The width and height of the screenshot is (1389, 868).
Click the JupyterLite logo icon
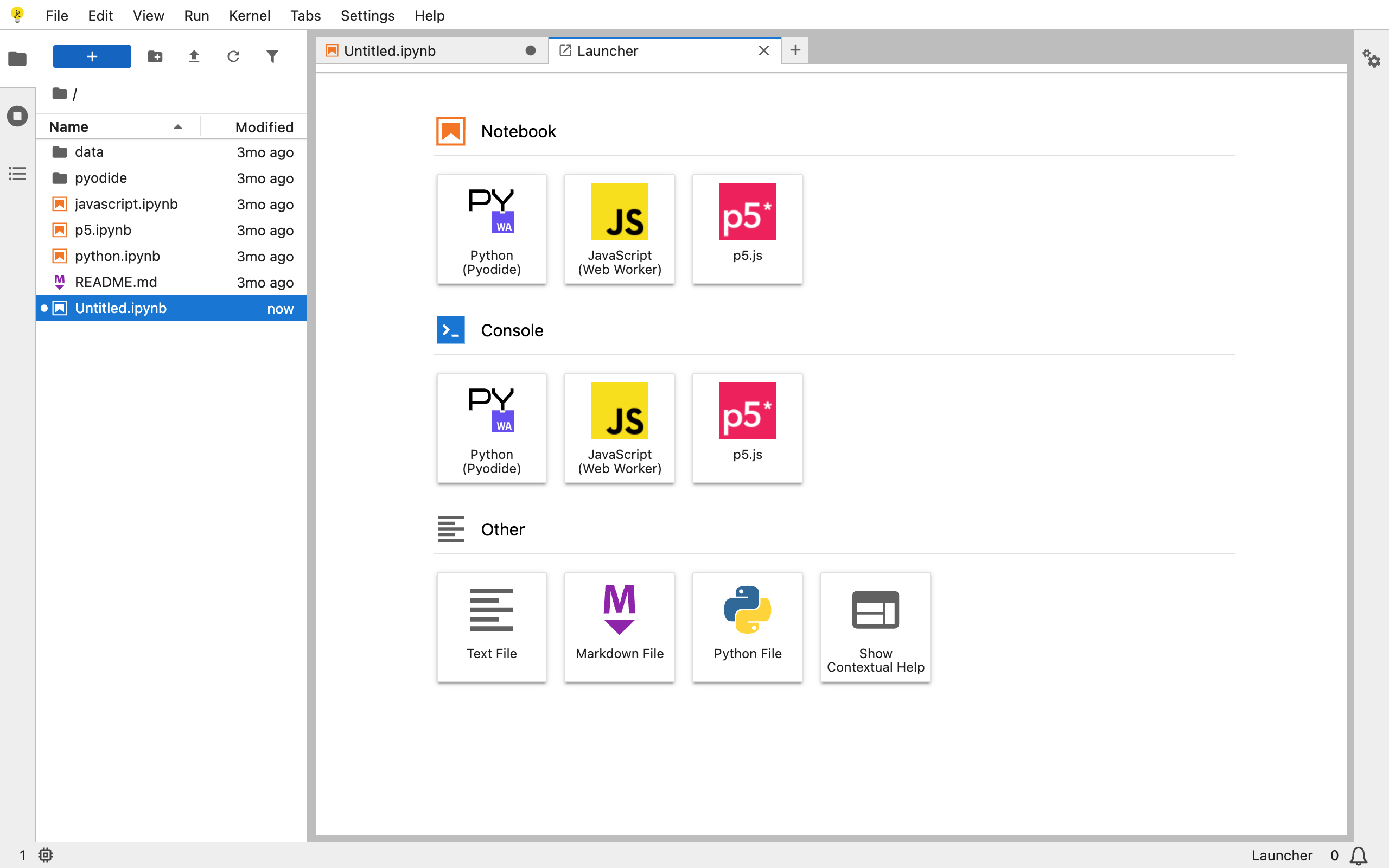[17, 15]
